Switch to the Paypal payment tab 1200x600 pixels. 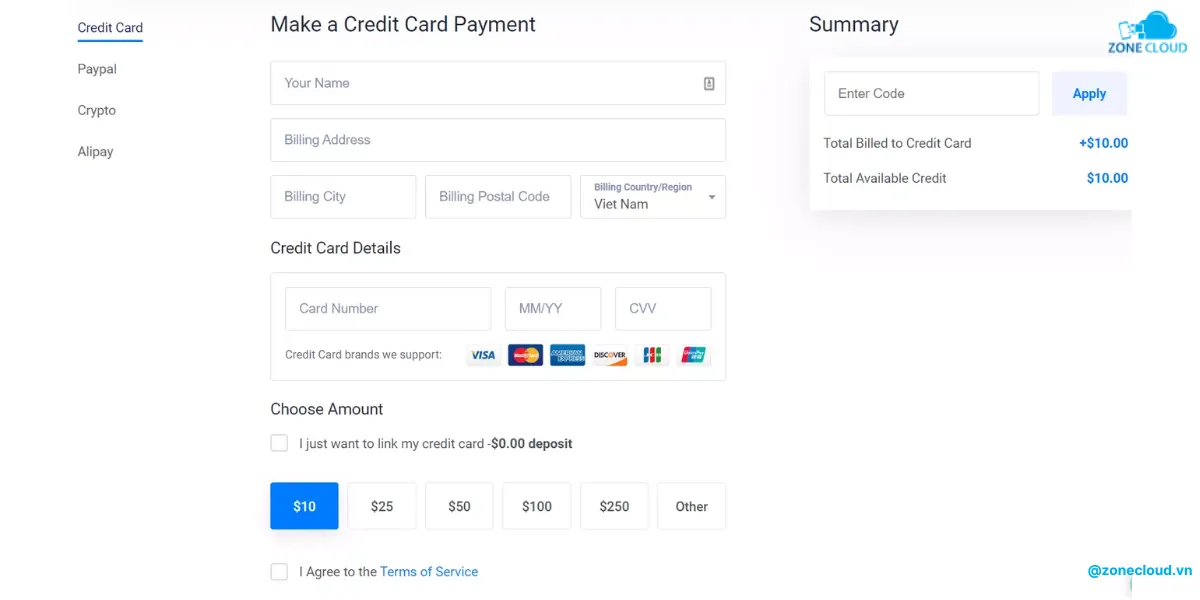coord(97,69)
